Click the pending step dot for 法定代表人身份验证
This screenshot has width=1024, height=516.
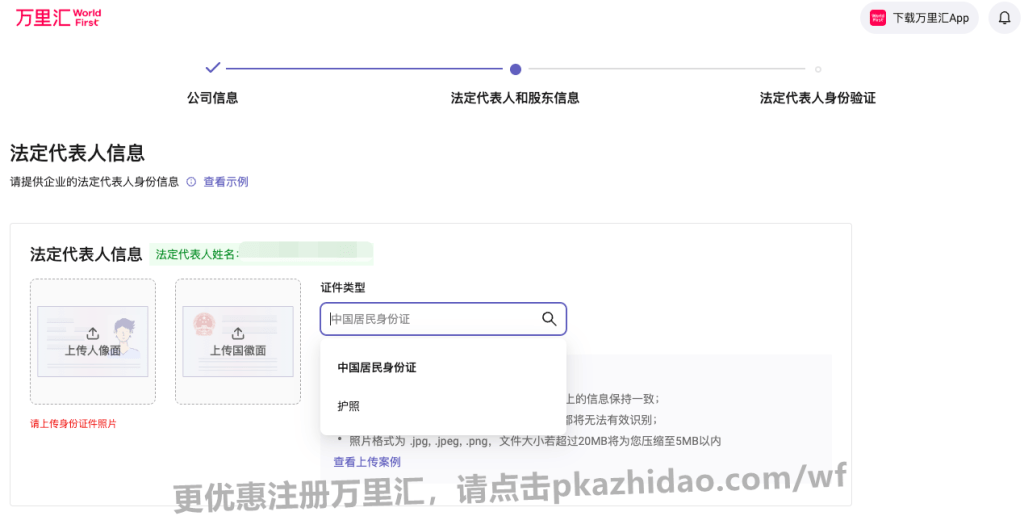(818, 69)
